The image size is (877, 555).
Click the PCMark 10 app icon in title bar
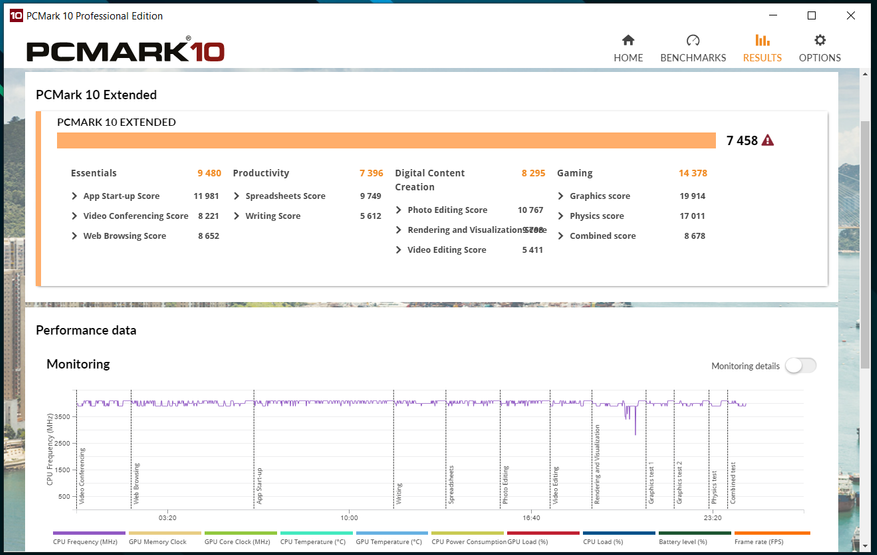click(16, 16)
